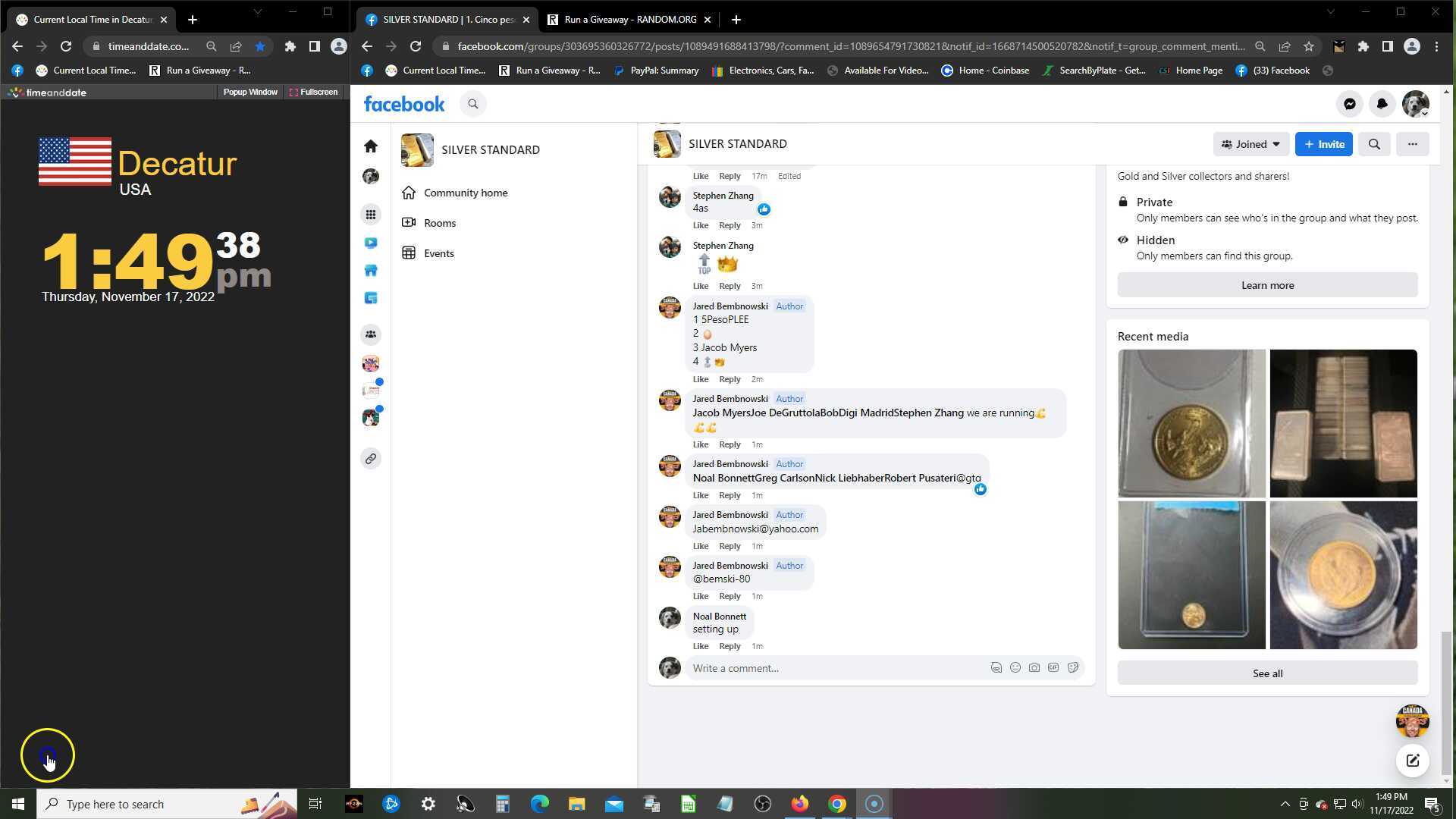Open Chrome extensions puzzle icon in Facebook window
The image size is (1456, 819).
click(x=1363, y=46)
